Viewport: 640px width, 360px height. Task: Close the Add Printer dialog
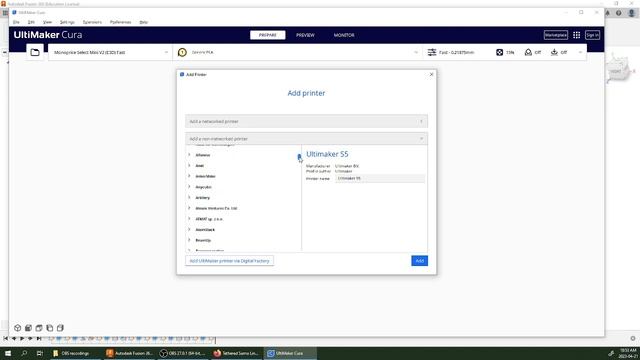coord(431,74)
